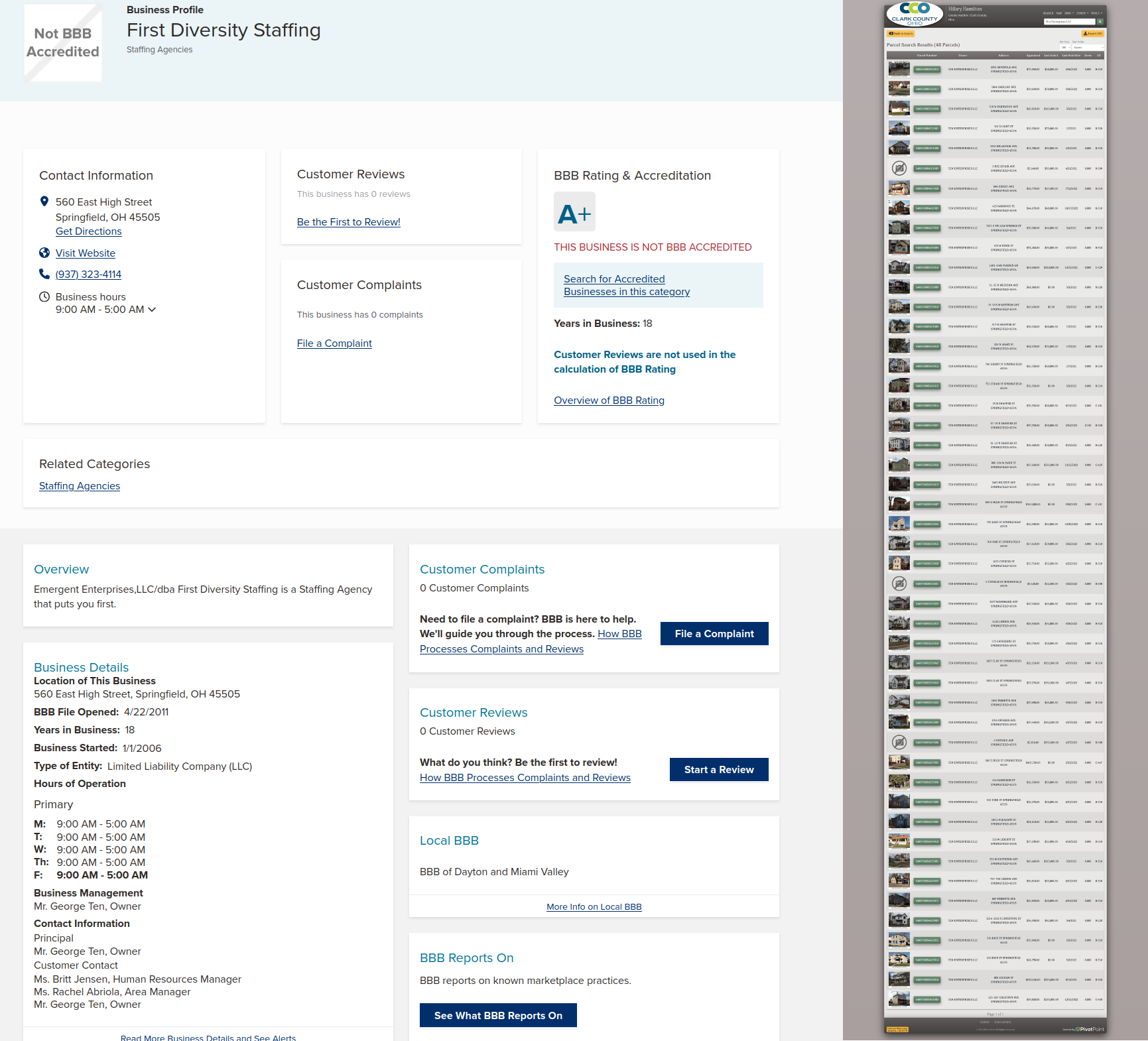Open How BBB Processes Complaints link under Customer Reviews
The height and width of the screenshot is (1041, 1148).
pos(525,778)
